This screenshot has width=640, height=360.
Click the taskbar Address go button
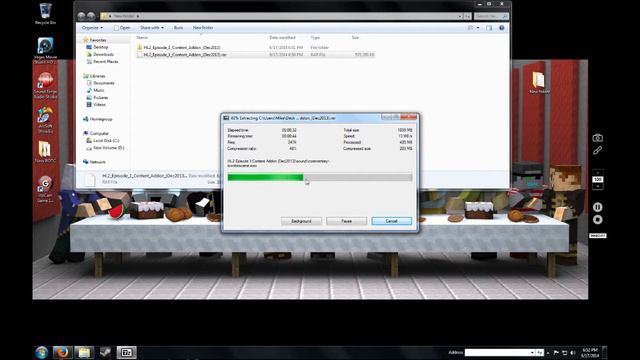tap(540, 353)
